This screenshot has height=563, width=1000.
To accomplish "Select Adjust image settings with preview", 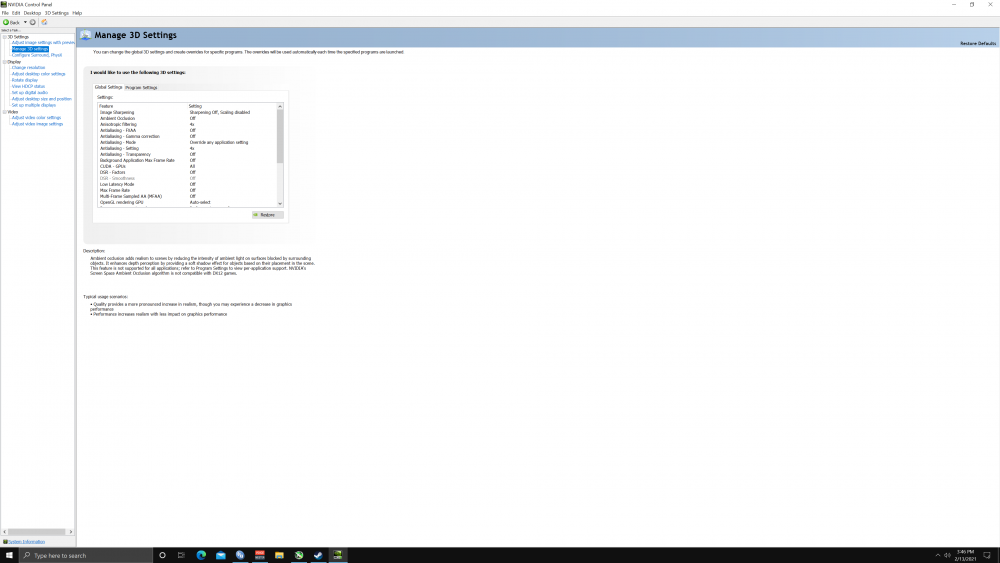I will [43, 43].
